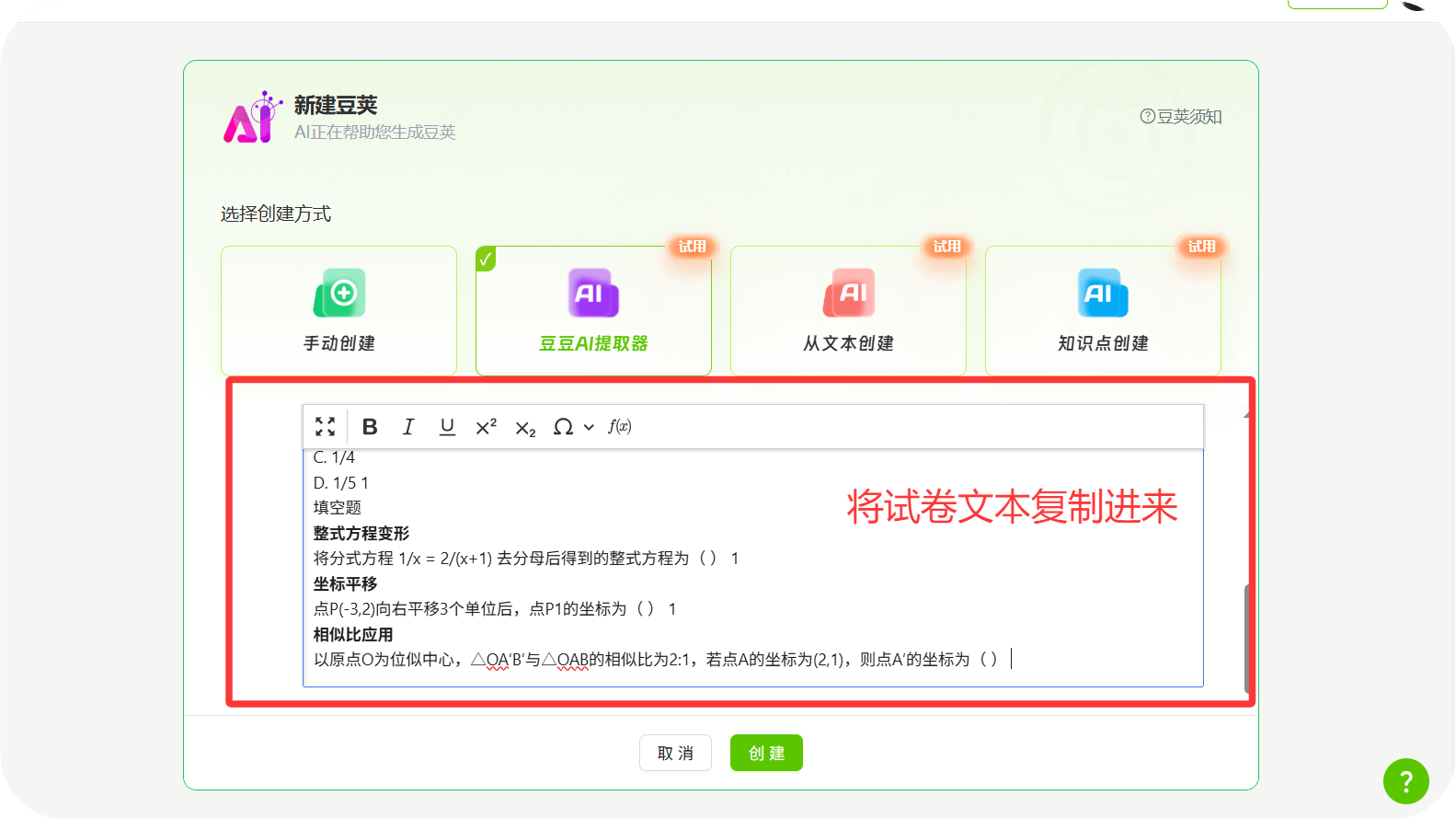Click the 坐标平移 heading in editor
This screenshot has width=1456, height=819.
345,584
